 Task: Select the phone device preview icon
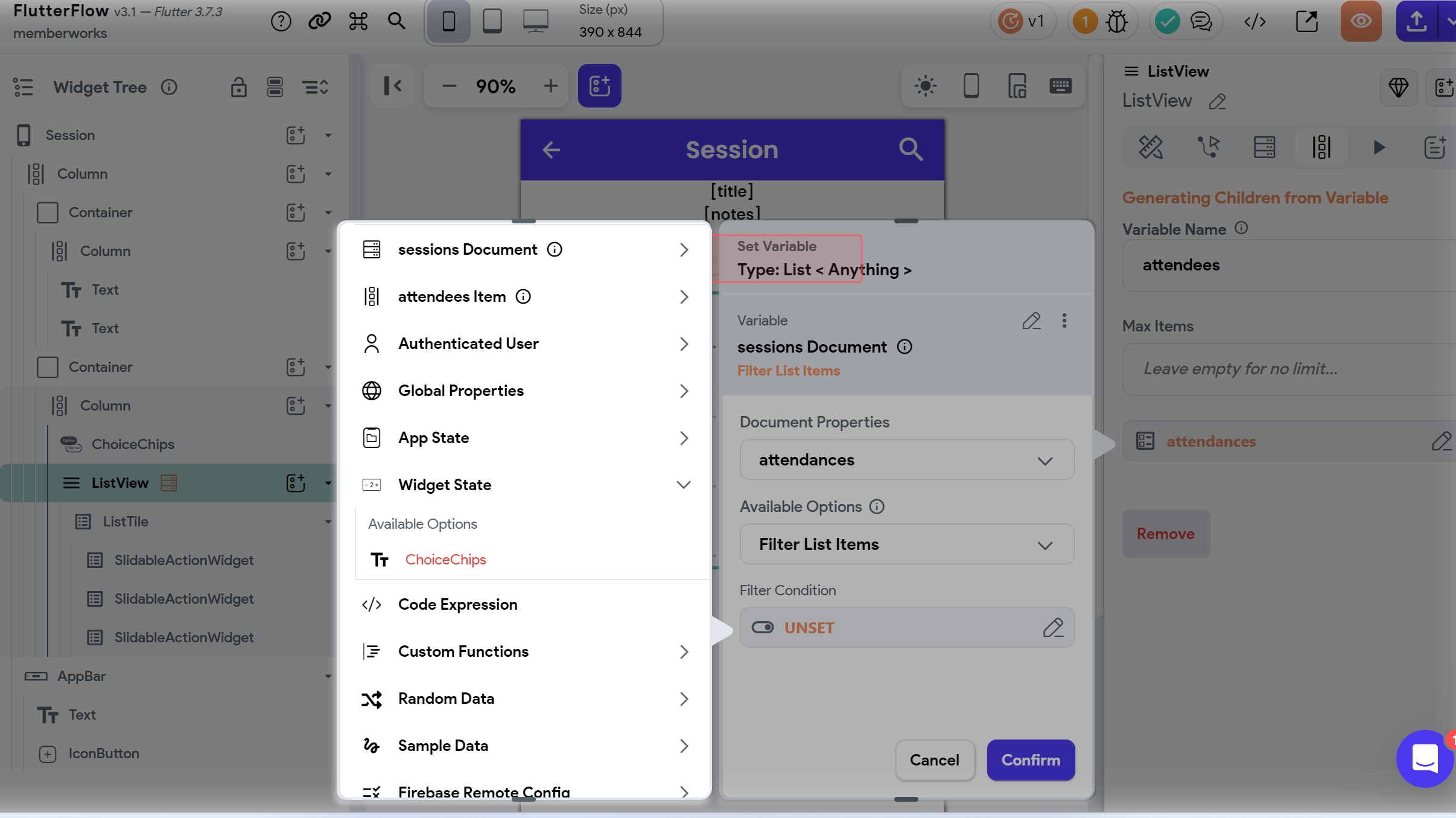(449, 22)
